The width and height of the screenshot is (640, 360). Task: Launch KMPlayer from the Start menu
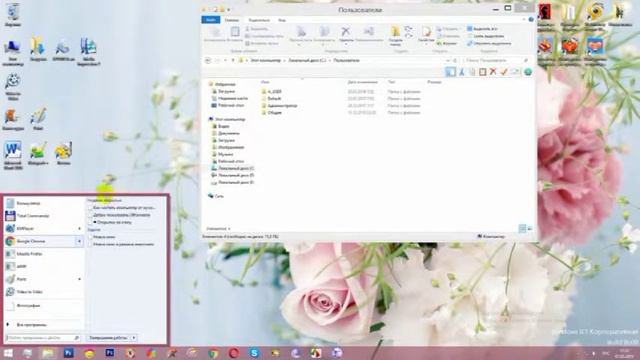41,229
